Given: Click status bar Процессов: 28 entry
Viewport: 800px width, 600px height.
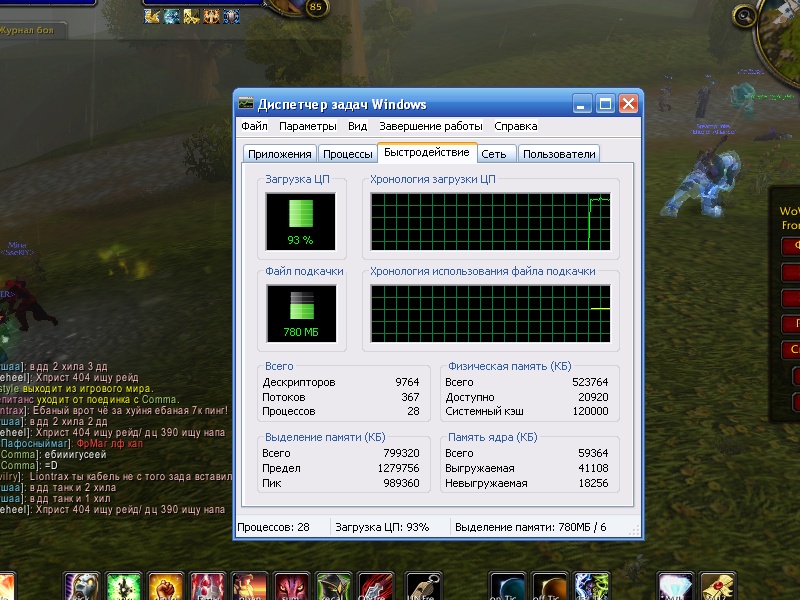Looking at the screenshot, I should coord(273,527).
